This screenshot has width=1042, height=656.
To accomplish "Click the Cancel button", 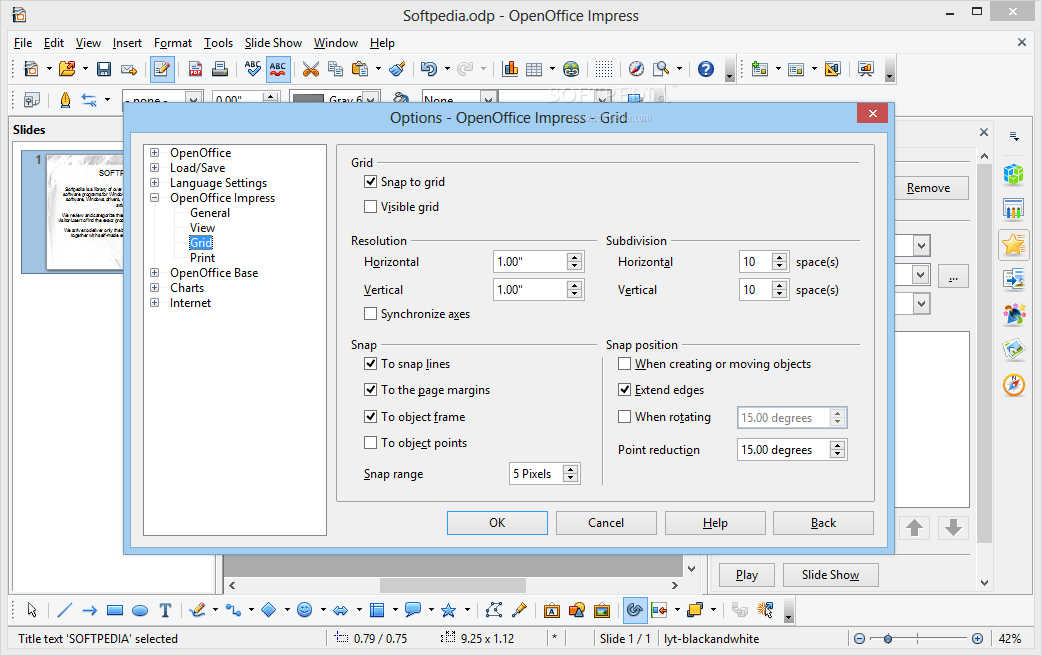I will point(606,523).
